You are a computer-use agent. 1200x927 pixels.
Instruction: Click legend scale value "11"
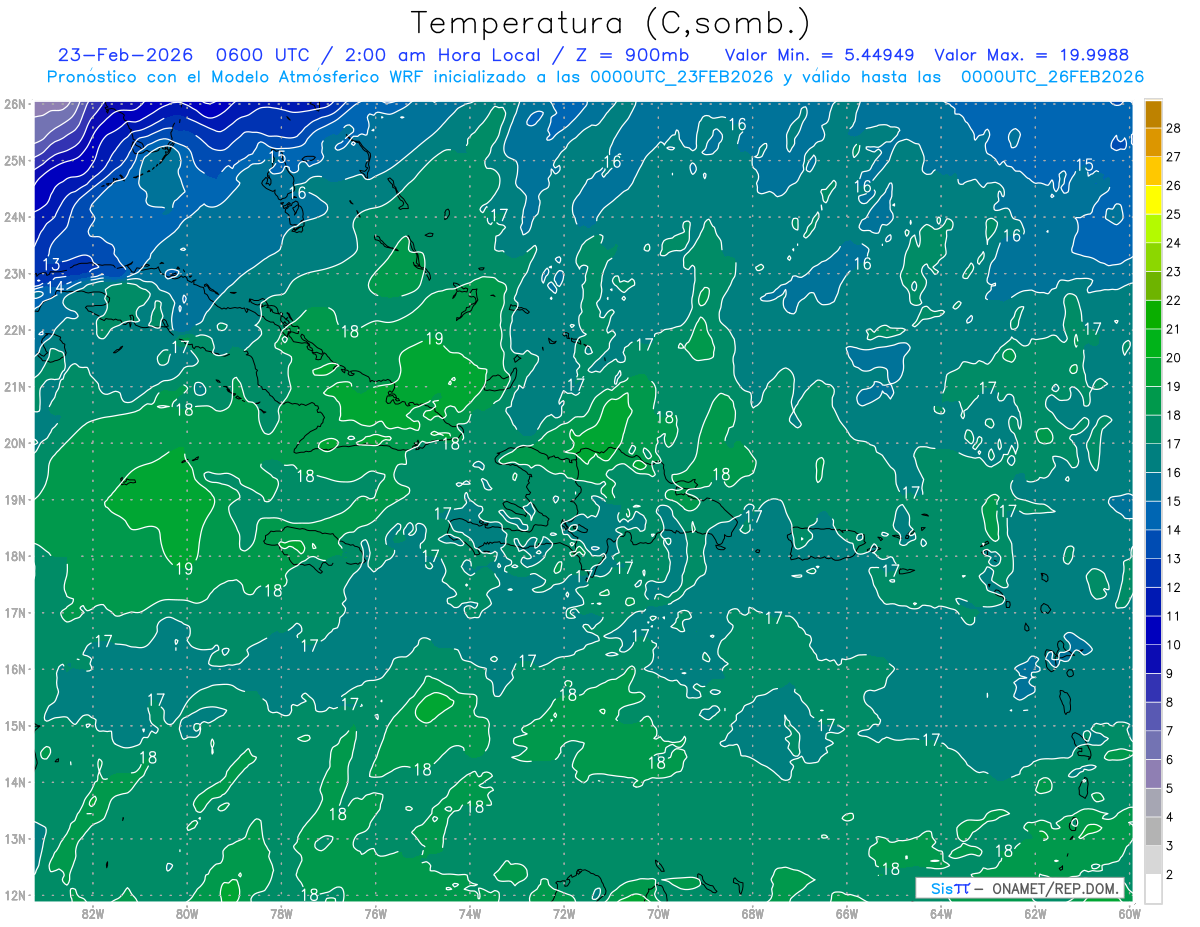pos(1173,616)
